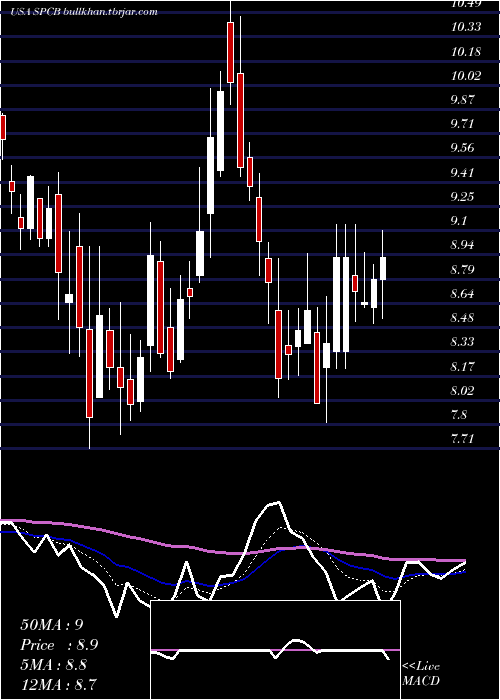Click the 8.48 price axis label

point(462,317)
